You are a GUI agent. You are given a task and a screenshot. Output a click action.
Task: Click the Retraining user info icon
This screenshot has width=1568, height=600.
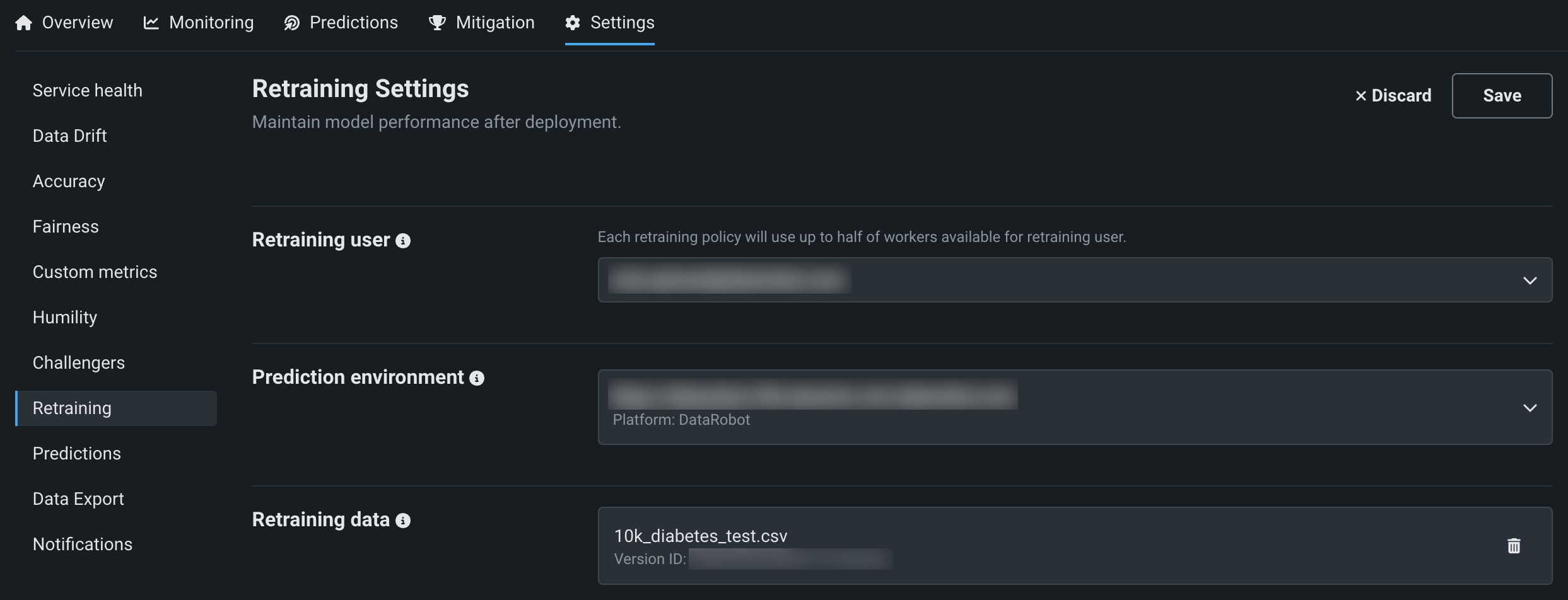(403, 241)
